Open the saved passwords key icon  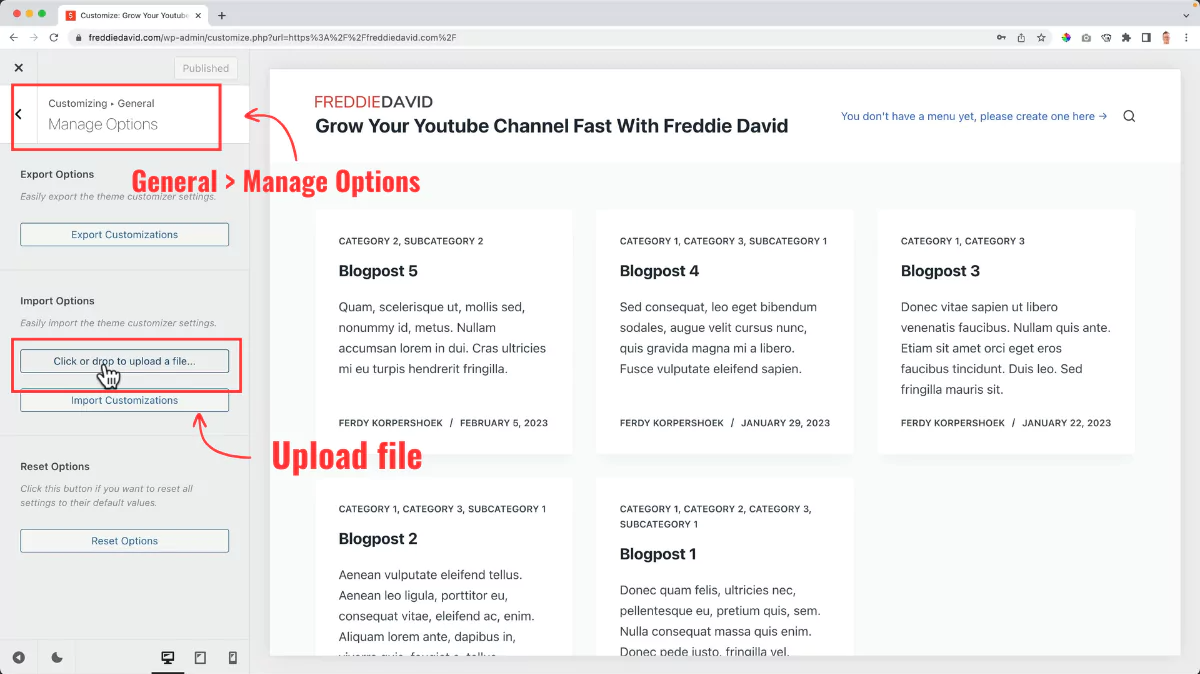[x=1000, y=36]
